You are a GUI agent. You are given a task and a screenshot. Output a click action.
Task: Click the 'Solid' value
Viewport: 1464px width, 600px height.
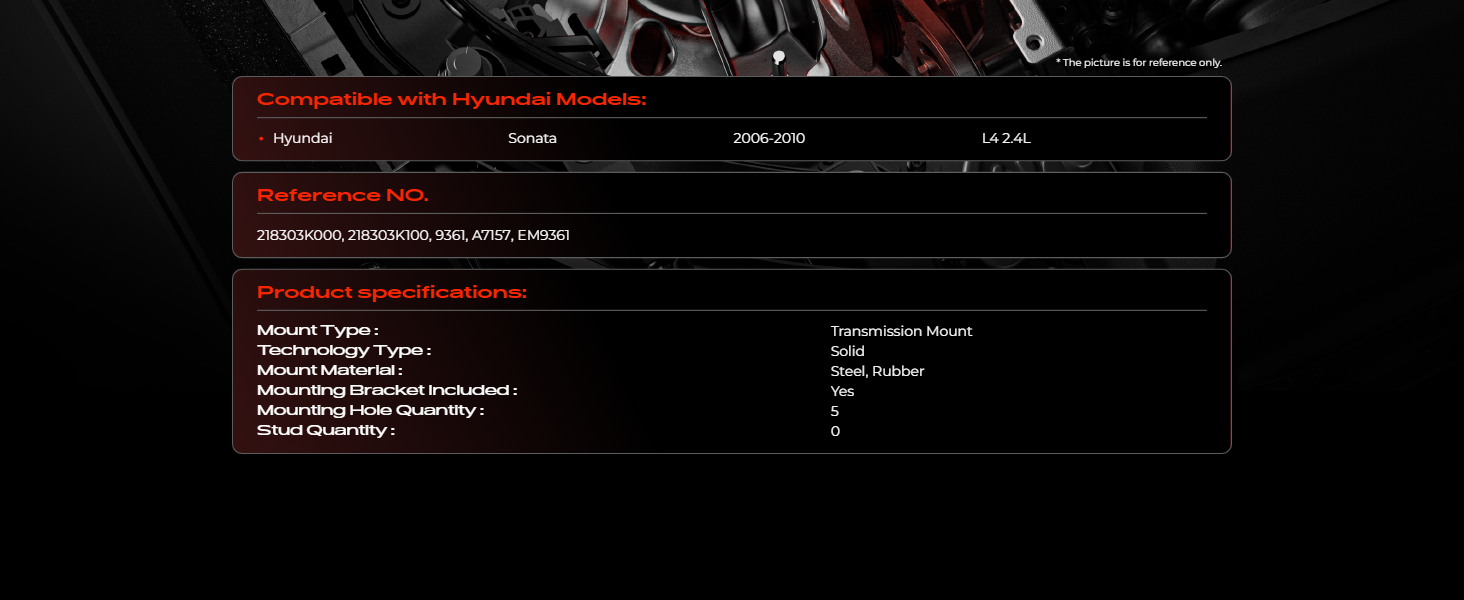click(x=847, y=351)
